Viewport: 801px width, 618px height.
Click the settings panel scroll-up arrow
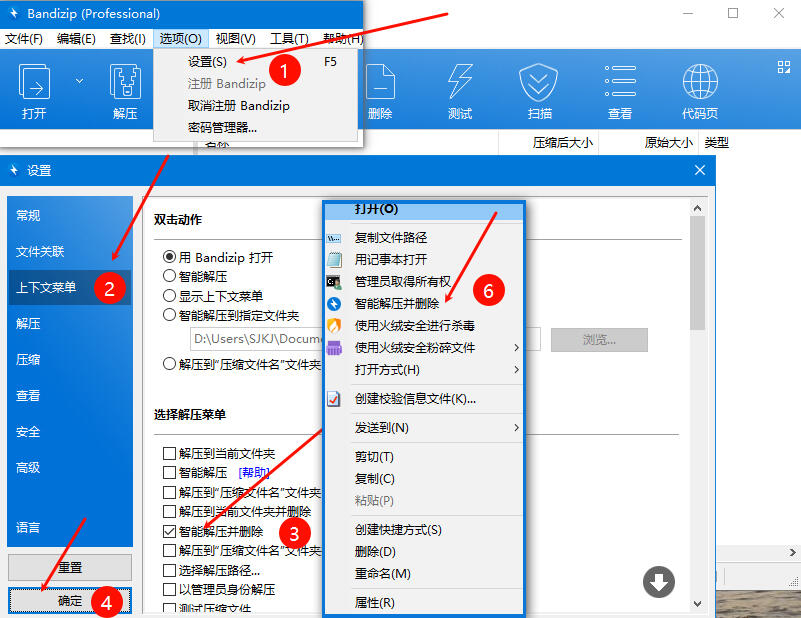(697, 208)
